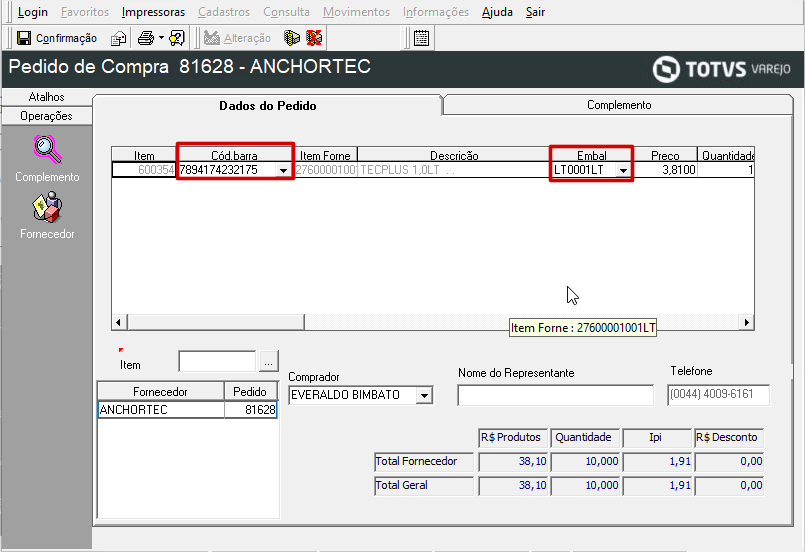Click the Nome do Representante field
The height and width of the screenshot is (552, 805).
[x=555, y=395]
